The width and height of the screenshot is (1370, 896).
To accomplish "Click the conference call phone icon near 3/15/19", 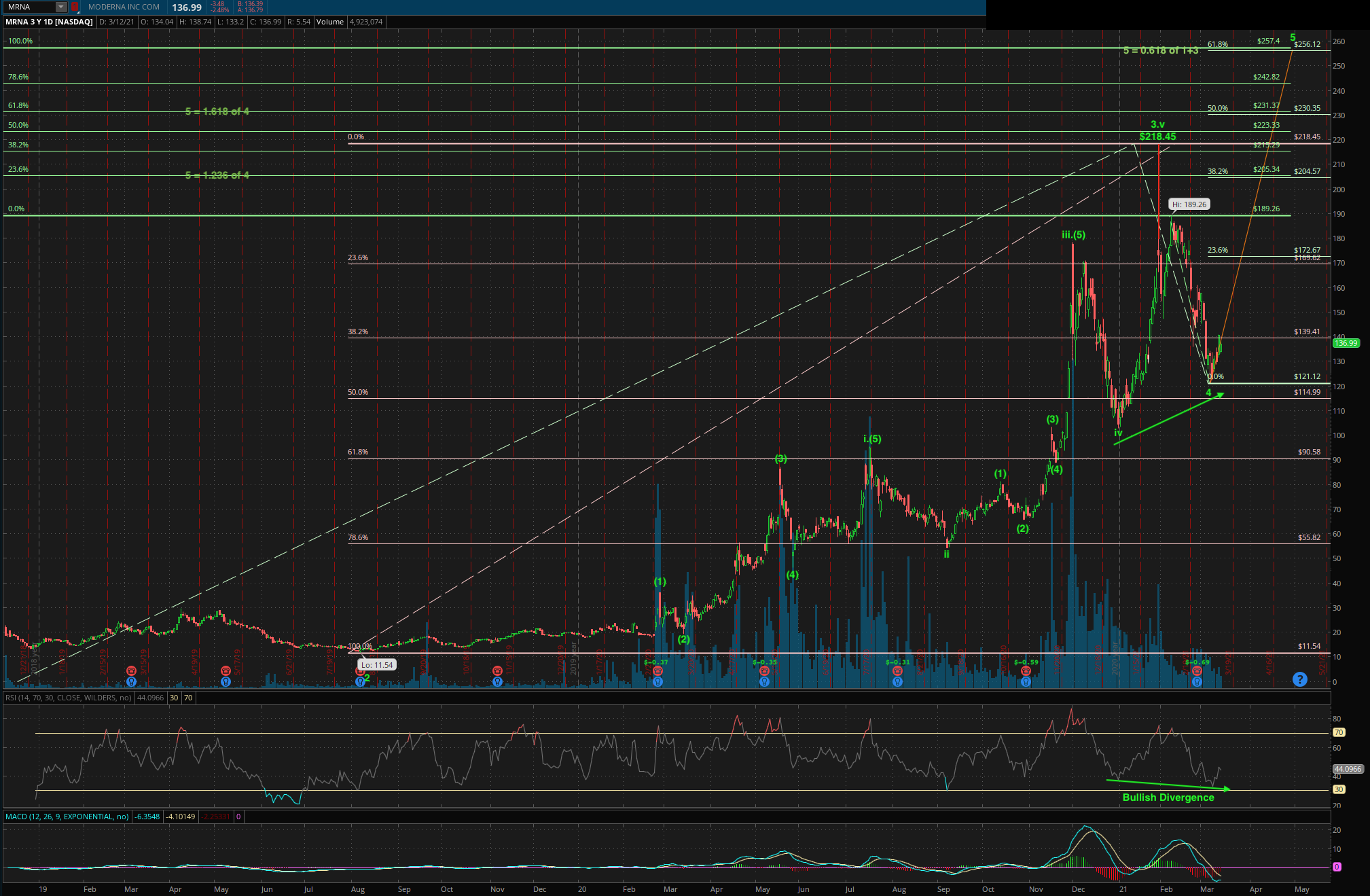I will [131, 670].
